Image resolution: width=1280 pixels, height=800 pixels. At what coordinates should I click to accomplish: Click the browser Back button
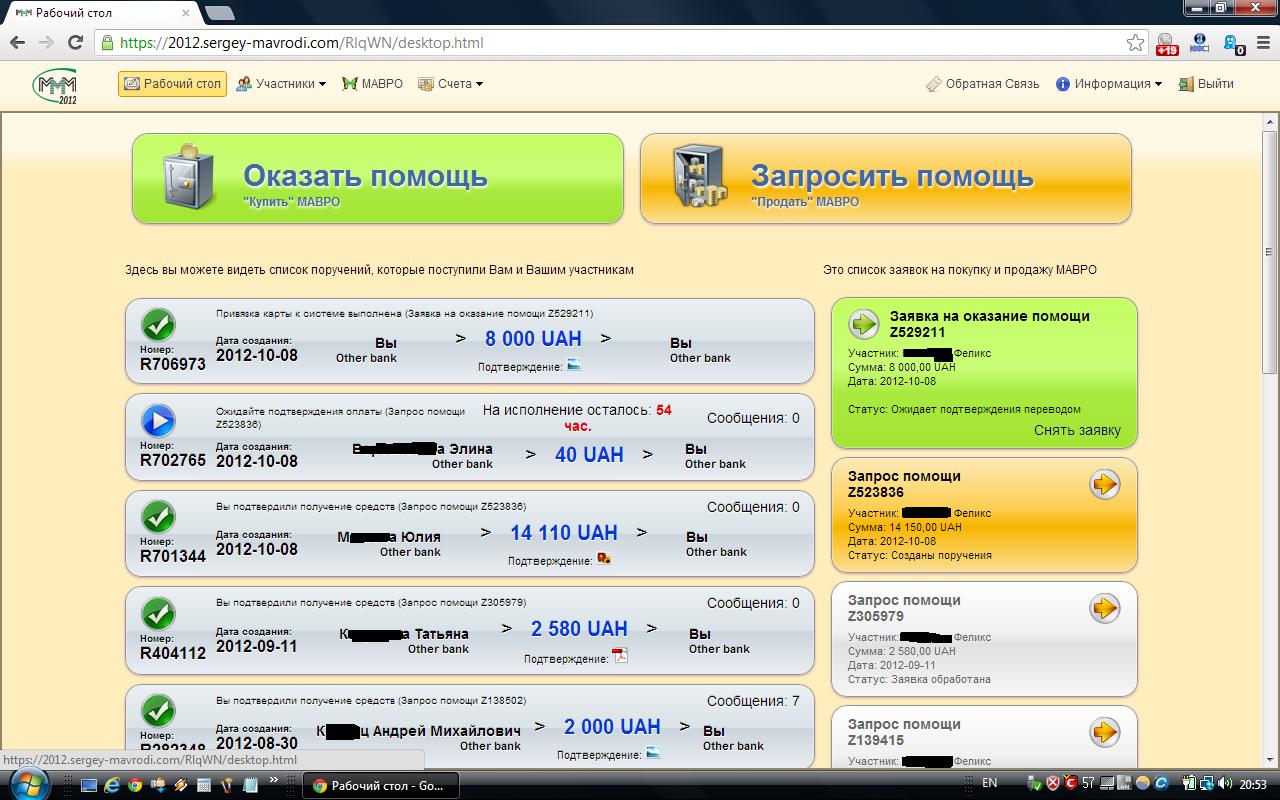click(17, 43)
